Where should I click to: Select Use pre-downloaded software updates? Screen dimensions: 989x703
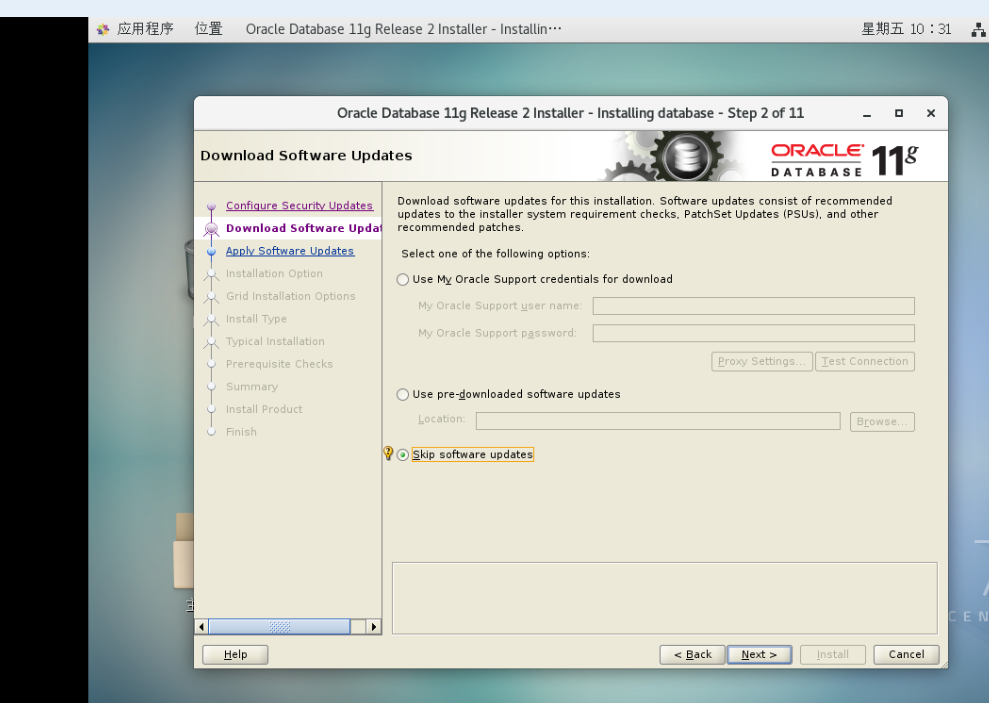402,394
